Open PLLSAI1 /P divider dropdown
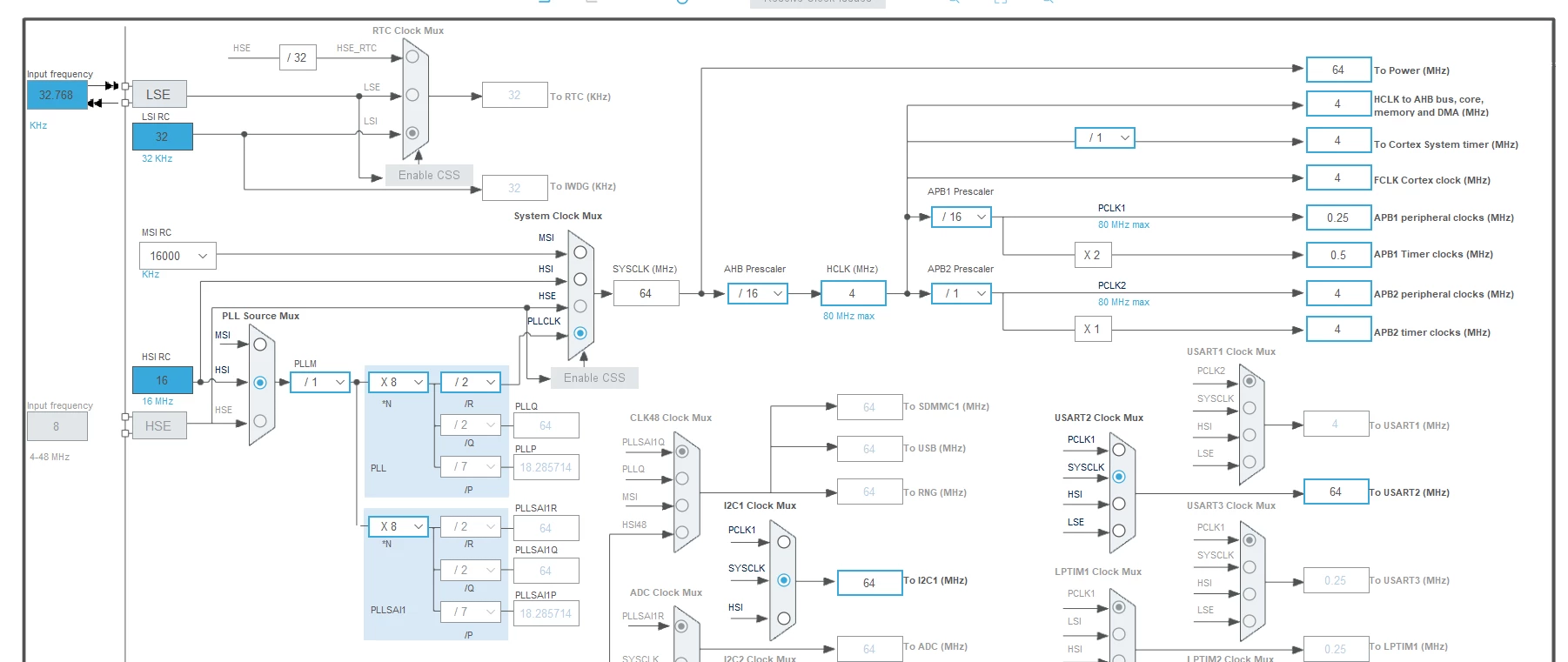Viewport: 1568px width, 662px height. pyautogui.click(x=471, y=612)
